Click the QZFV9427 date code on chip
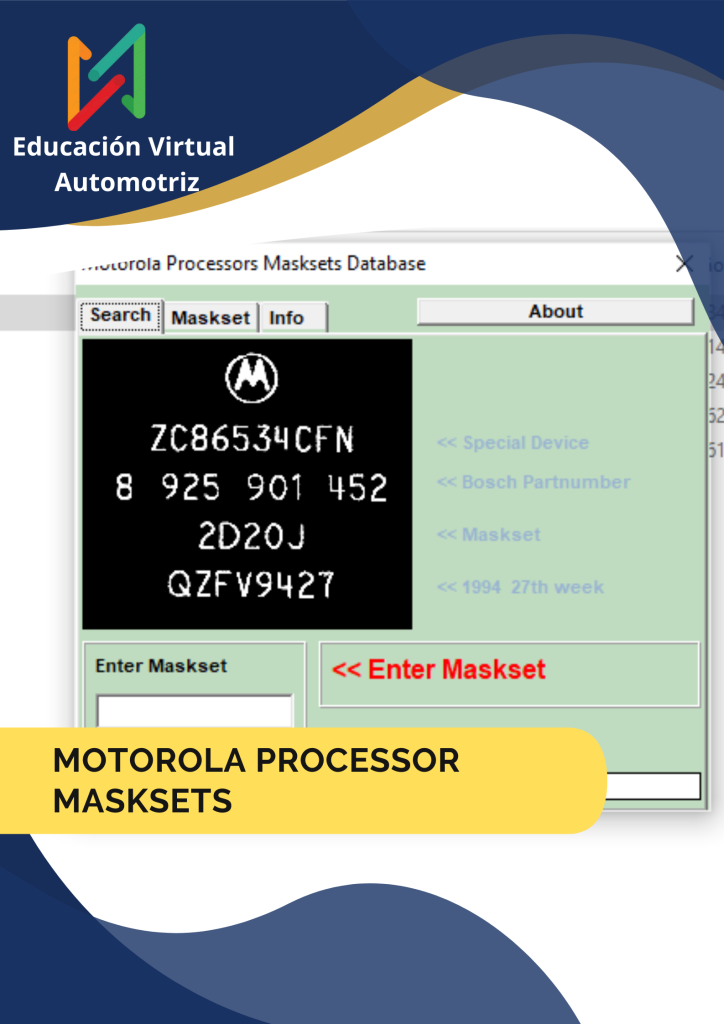 click(251, 584)
